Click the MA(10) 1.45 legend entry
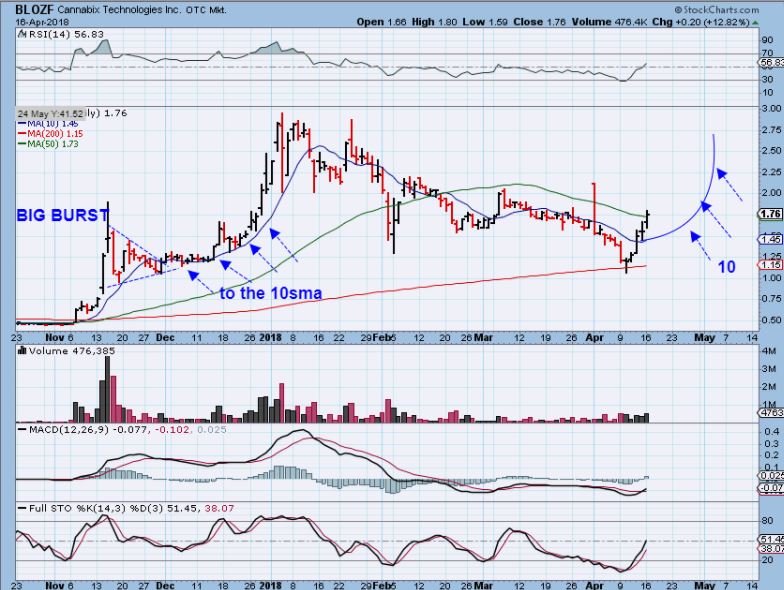This screenshot has height=590, width=784. tap(48, 124)
